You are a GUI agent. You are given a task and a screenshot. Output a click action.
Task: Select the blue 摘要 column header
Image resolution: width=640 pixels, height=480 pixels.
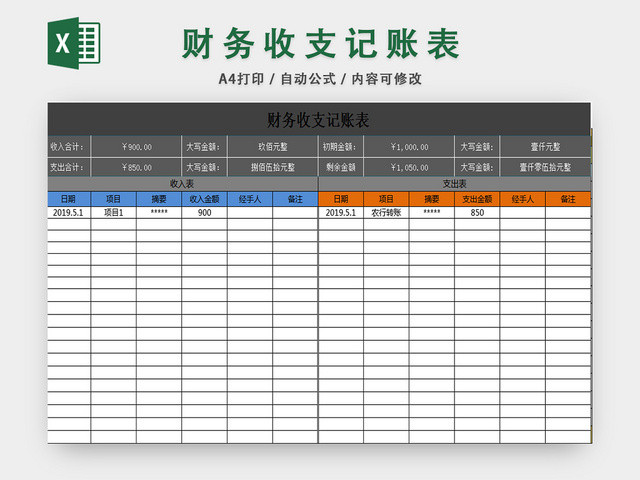click(159, 199)
